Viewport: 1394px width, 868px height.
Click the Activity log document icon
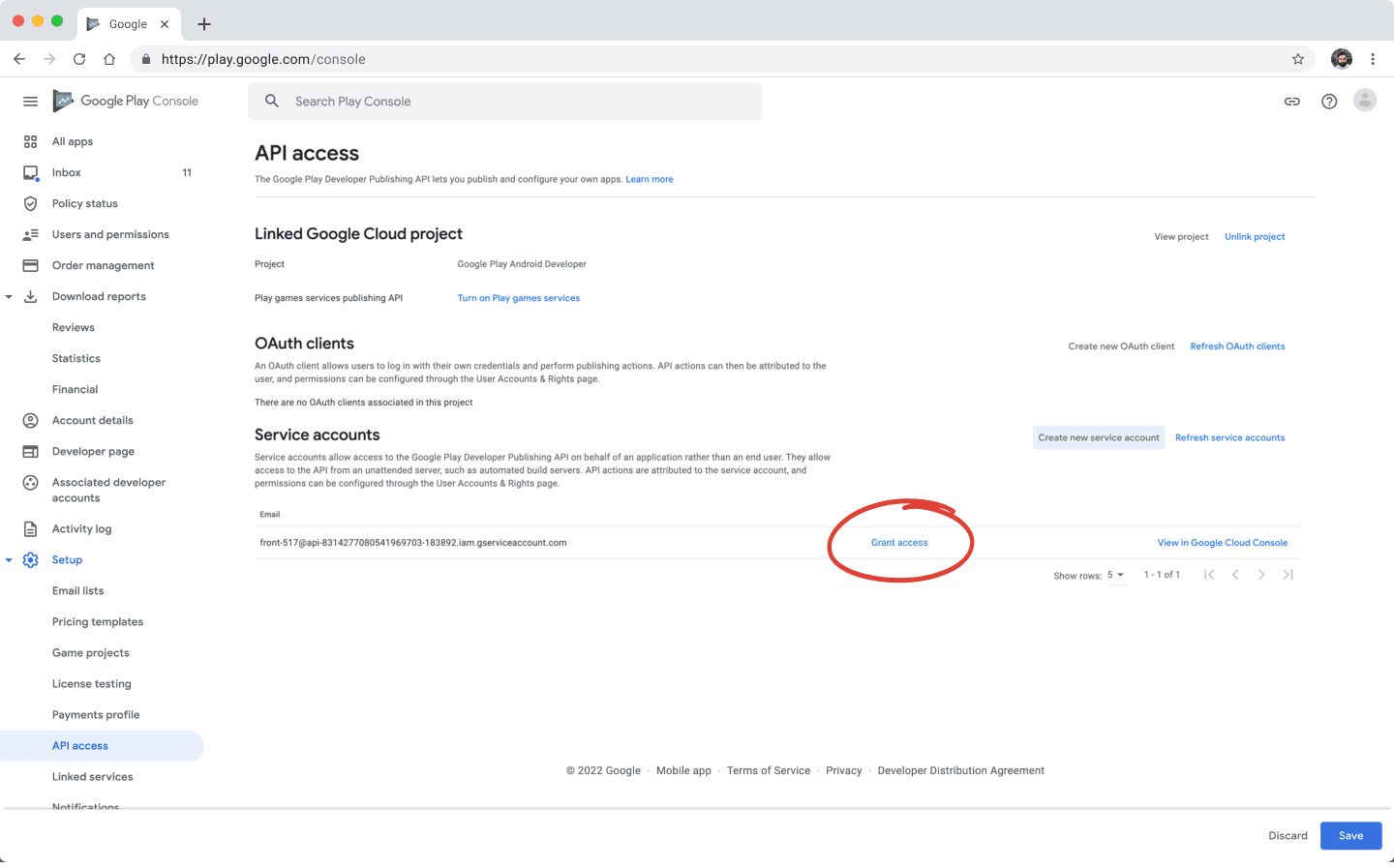click(x=30, y=528)
